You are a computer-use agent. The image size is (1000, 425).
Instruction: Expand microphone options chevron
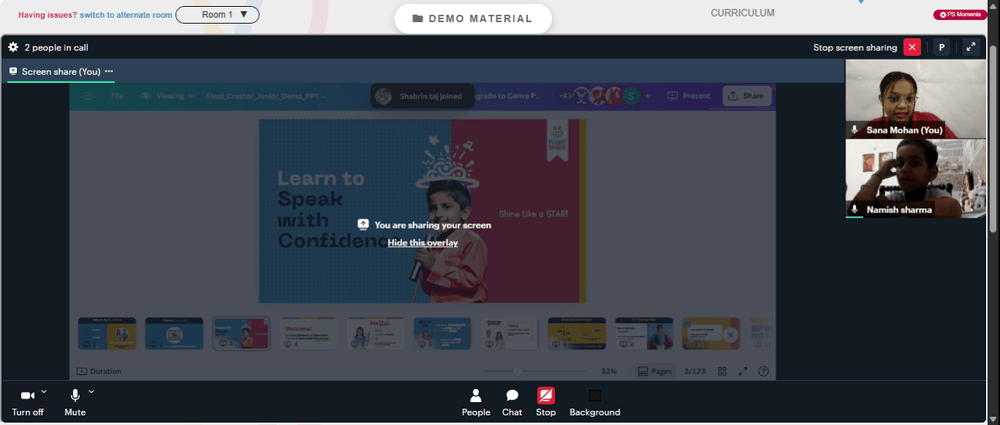click(91, 391)
